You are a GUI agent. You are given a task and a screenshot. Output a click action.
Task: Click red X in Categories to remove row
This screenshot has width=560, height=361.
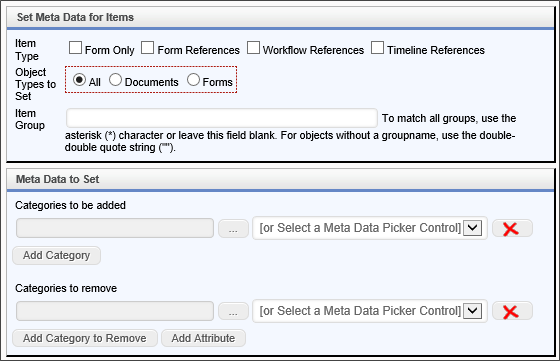coord(512,311)
